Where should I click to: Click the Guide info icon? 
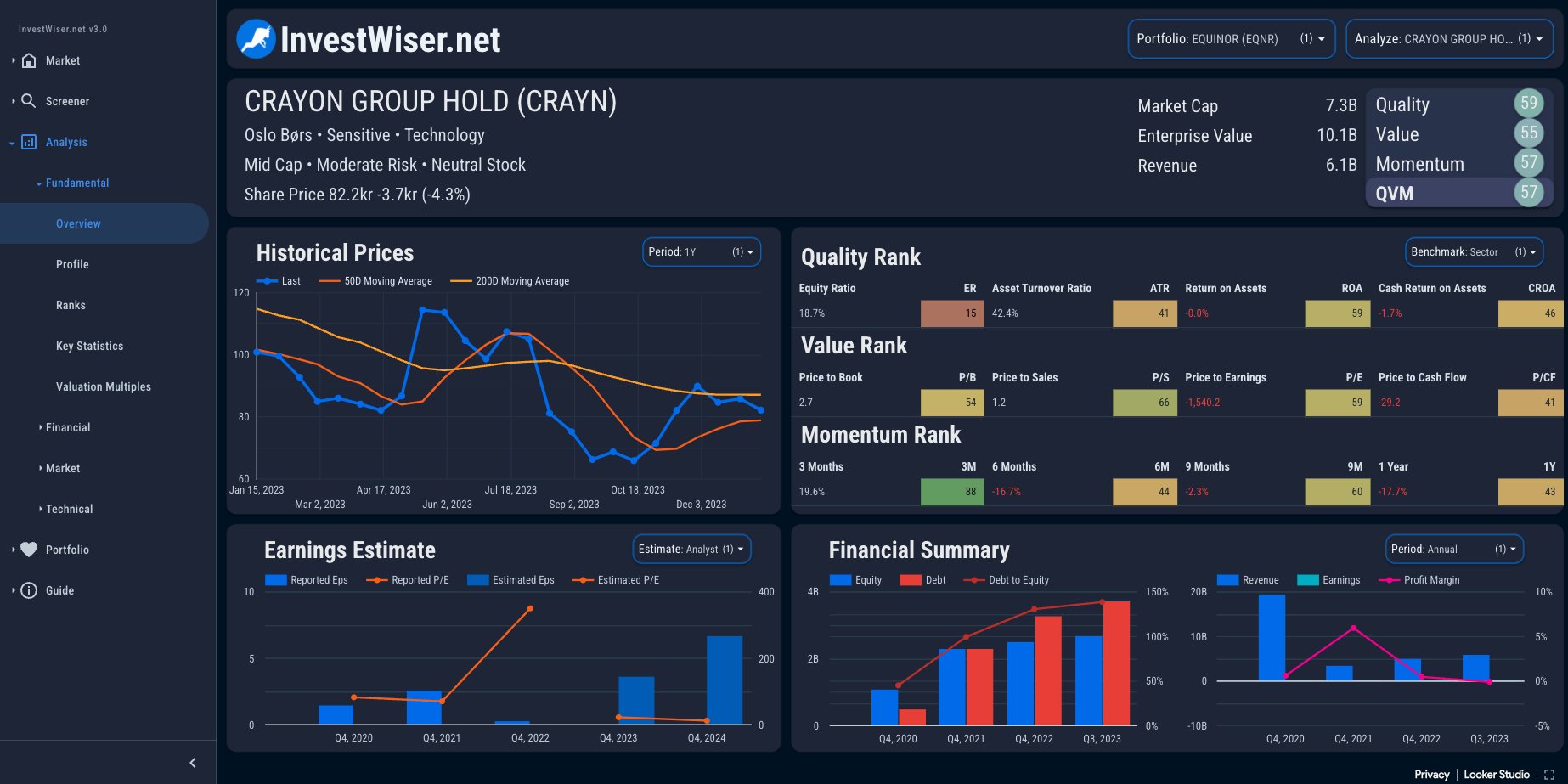tap(29, 590)
